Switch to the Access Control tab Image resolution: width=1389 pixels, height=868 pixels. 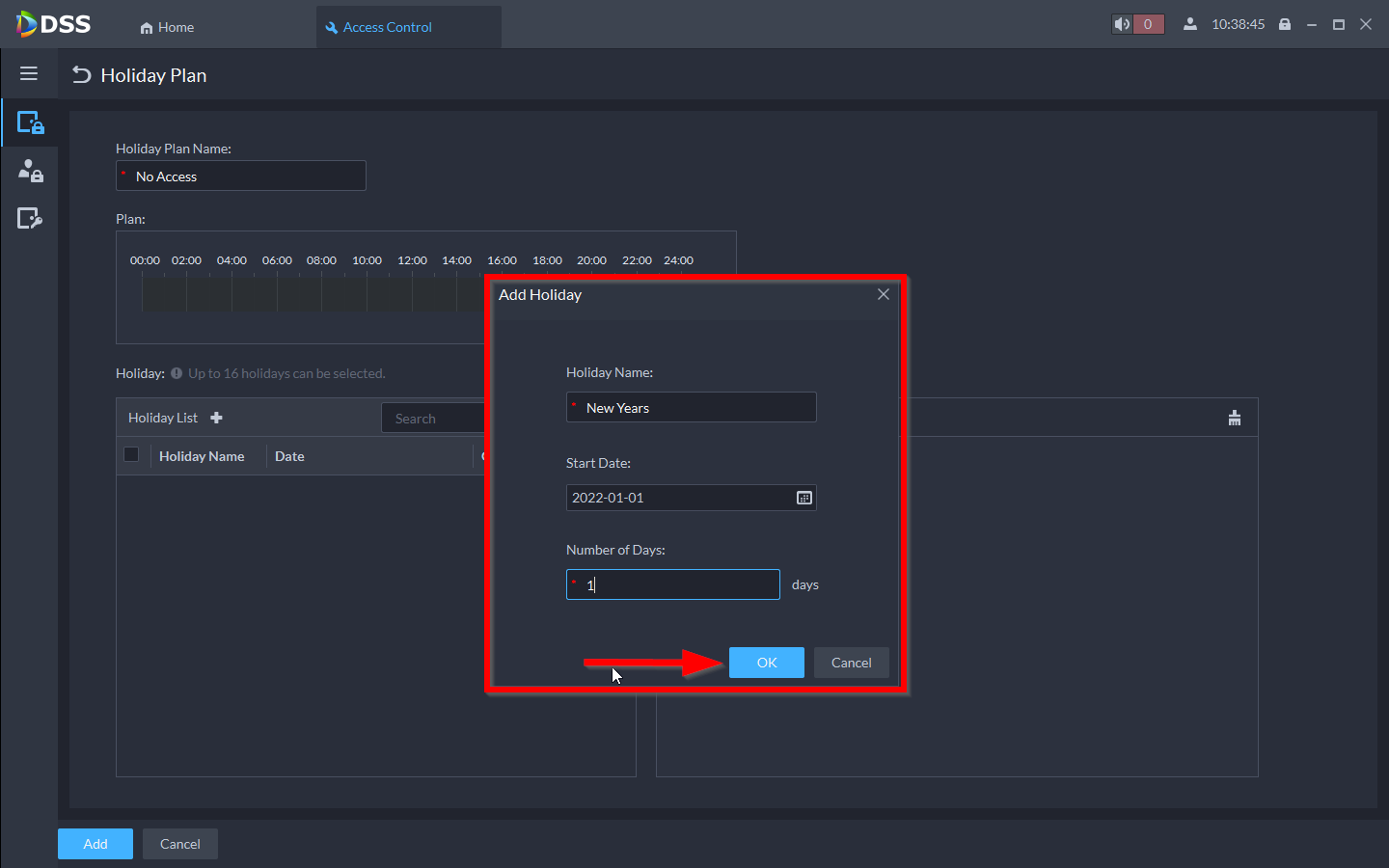pos(387,27)
